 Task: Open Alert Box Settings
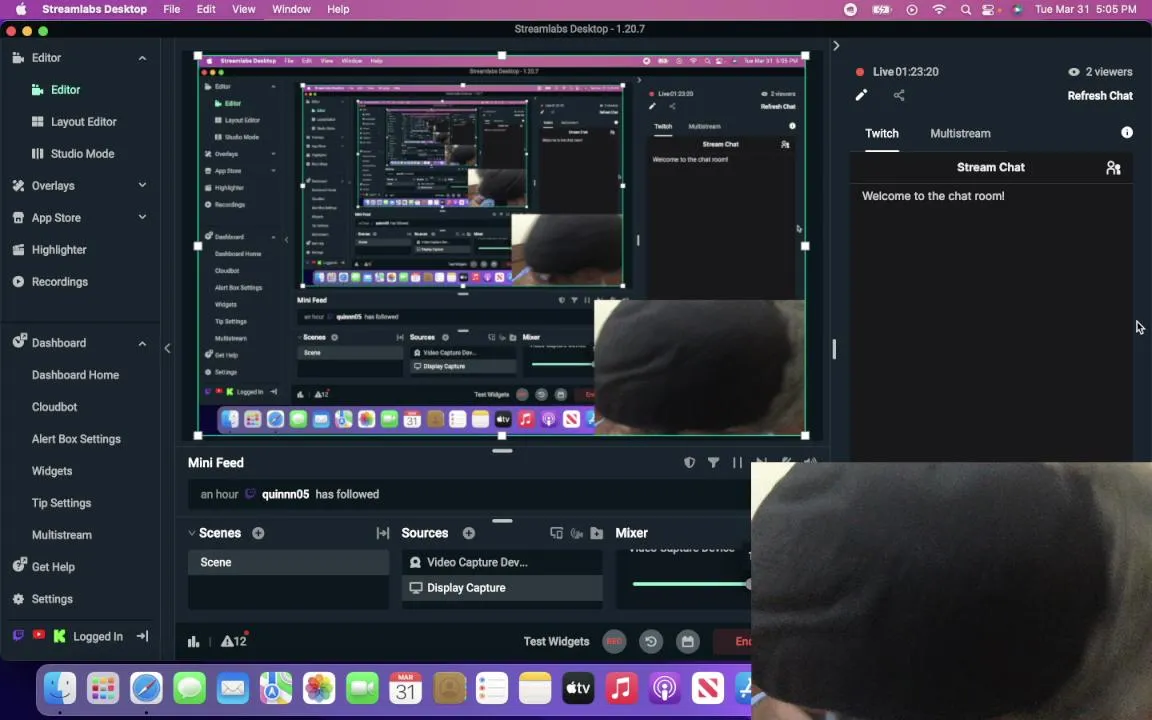[76, 439]
